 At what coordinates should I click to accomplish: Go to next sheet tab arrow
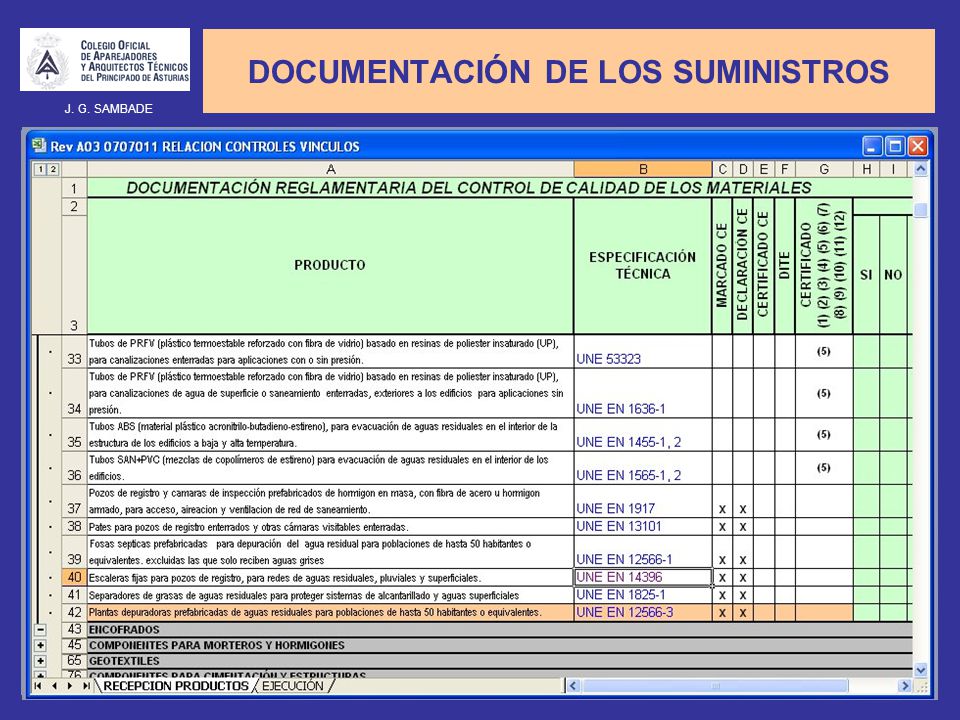69,686
